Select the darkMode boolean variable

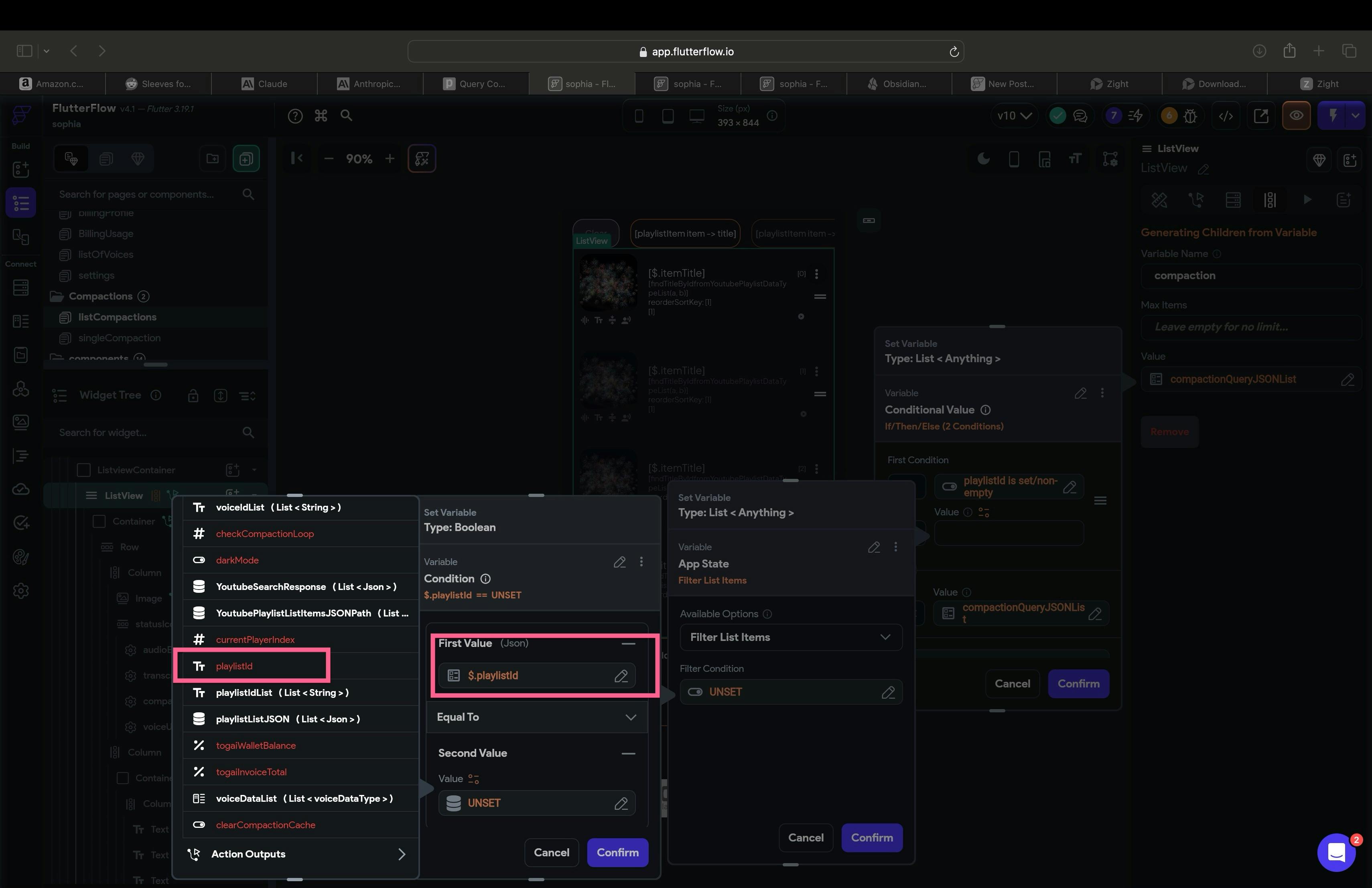pyautogui.click(x=237, y=560)
